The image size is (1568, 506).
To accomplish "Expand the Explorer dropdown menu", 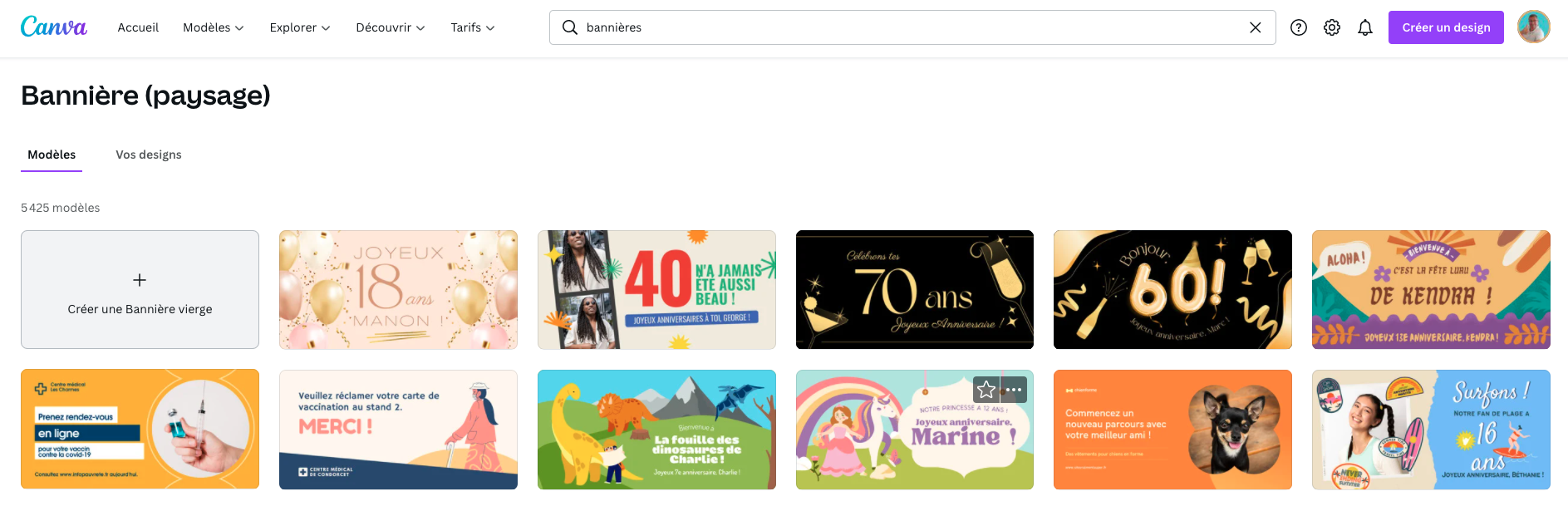I will coord(300,27).
